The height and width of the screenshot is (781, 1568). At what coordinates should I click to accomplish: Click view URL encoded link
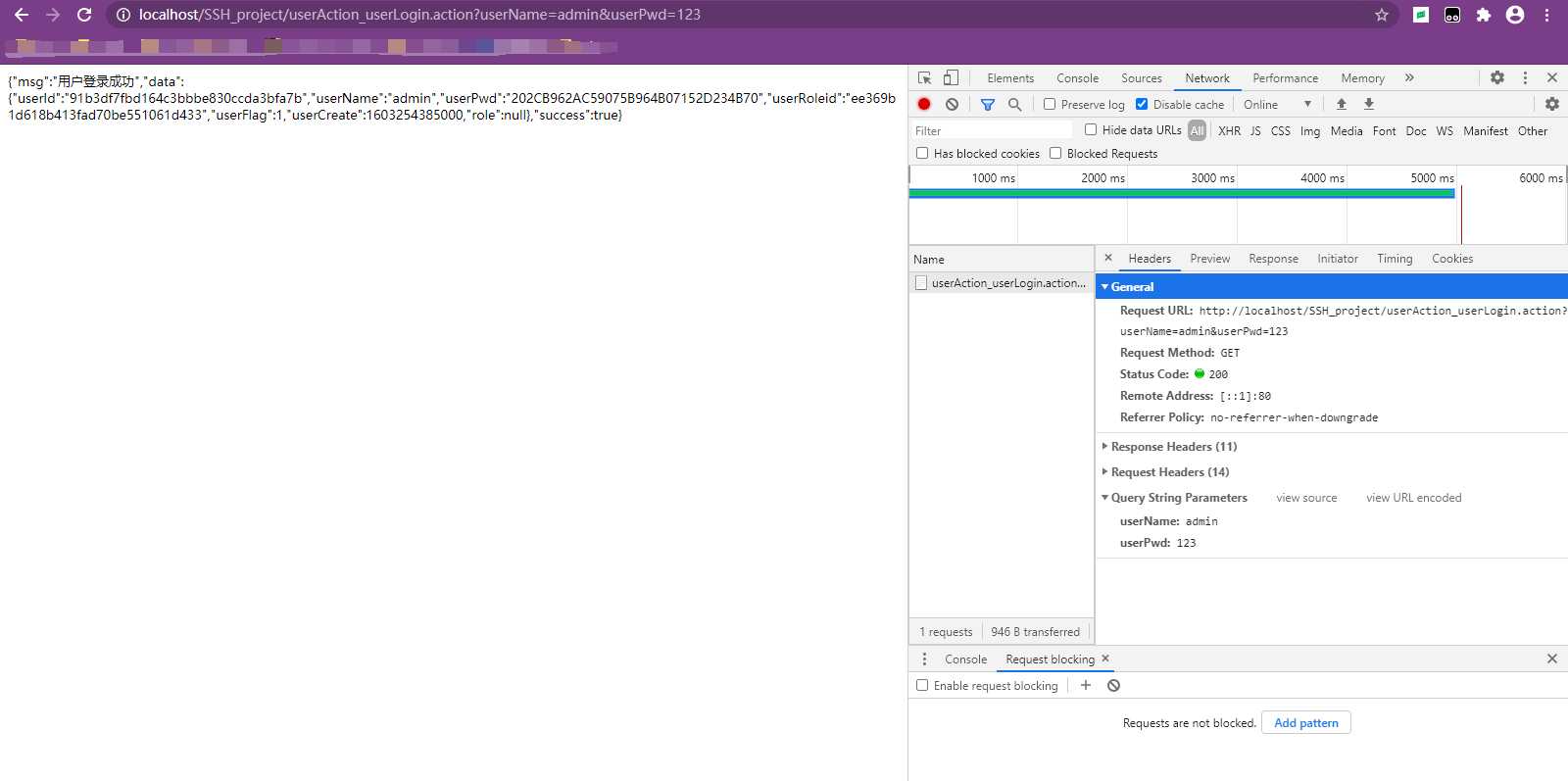click(x=1413, y=498)
